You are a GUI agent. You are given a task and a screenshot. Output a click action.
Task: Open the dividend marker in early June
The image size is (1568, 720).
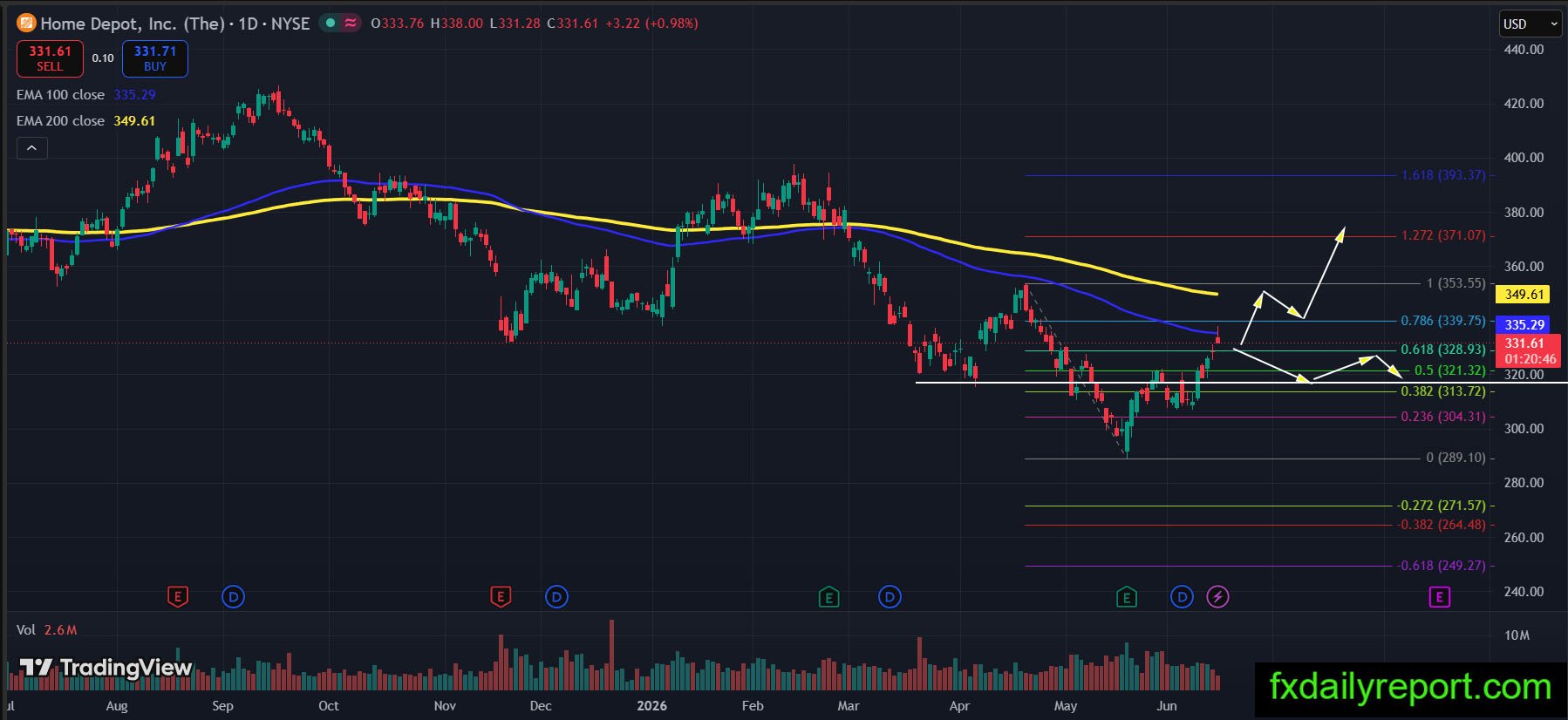[x=1182, y=597]
